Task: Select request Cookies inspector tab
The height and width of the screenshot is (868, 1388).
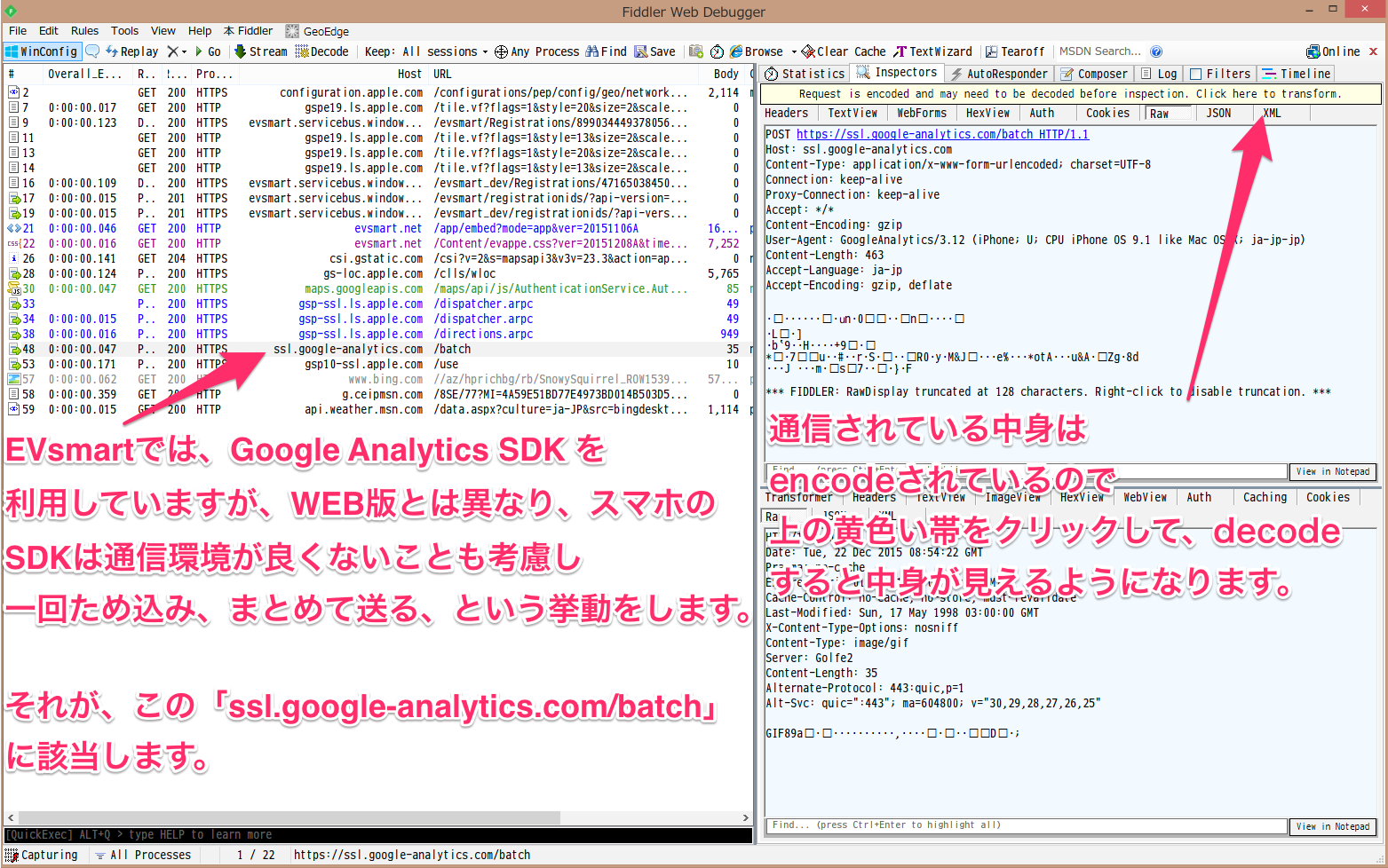Action: (x=1108, y=113)
